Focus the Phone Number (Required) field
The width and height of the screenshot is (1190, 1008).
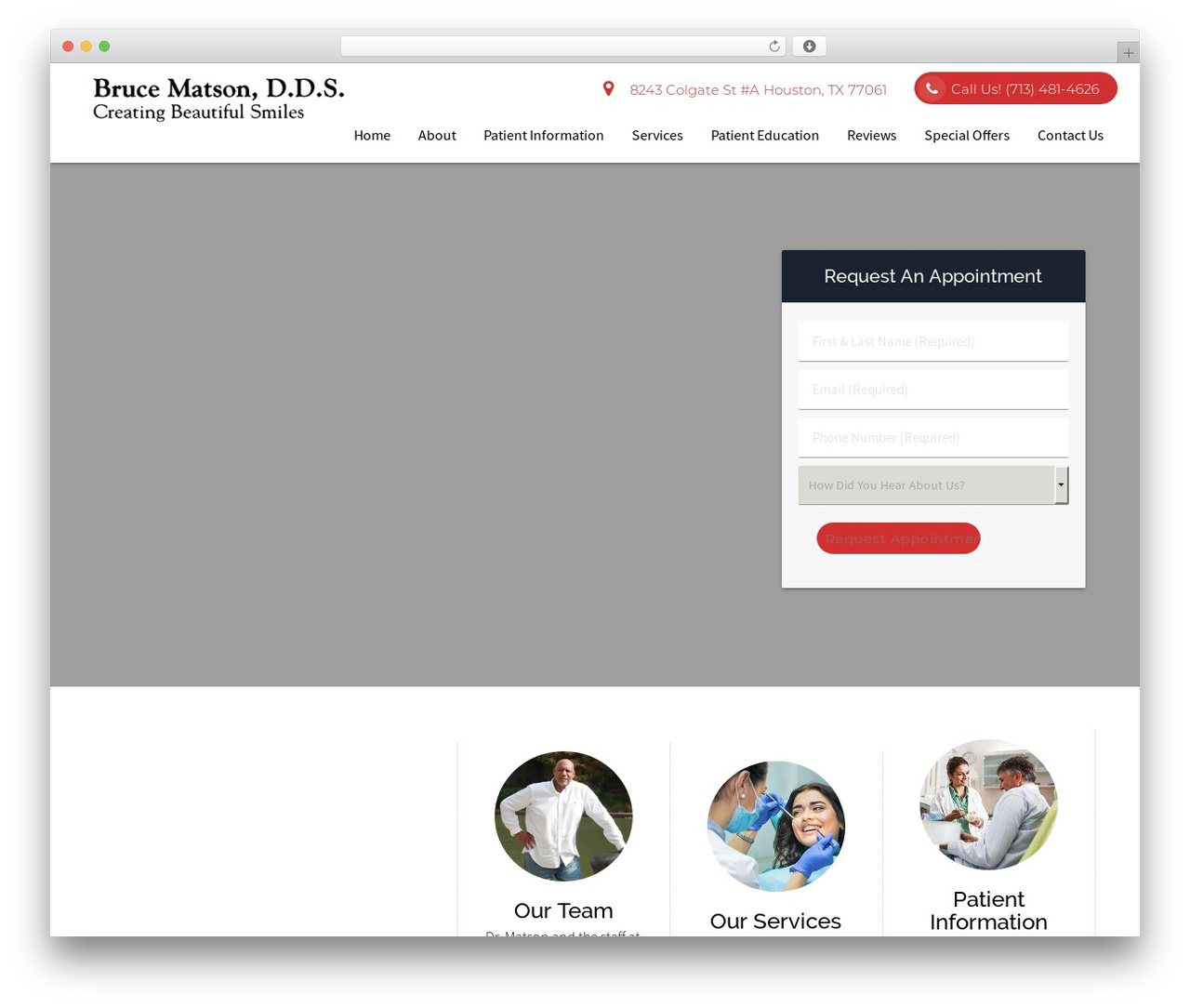pyautogui.click(x=933, y=438)
